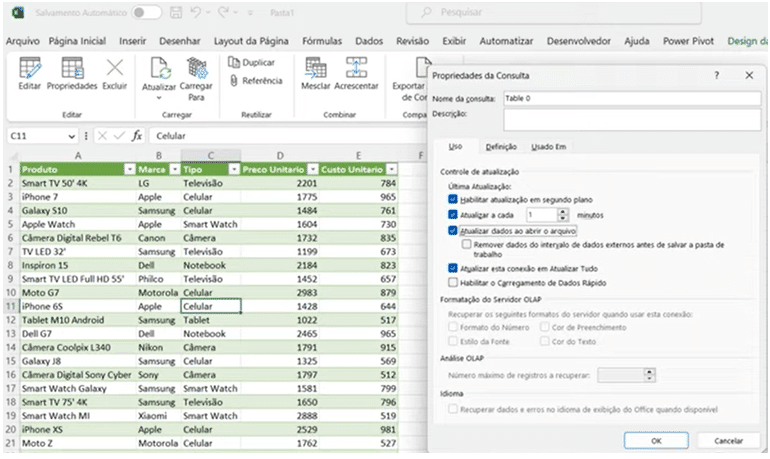Expand the Name Box dropdown arrow
770x459 pixels.
click(72, 136)
